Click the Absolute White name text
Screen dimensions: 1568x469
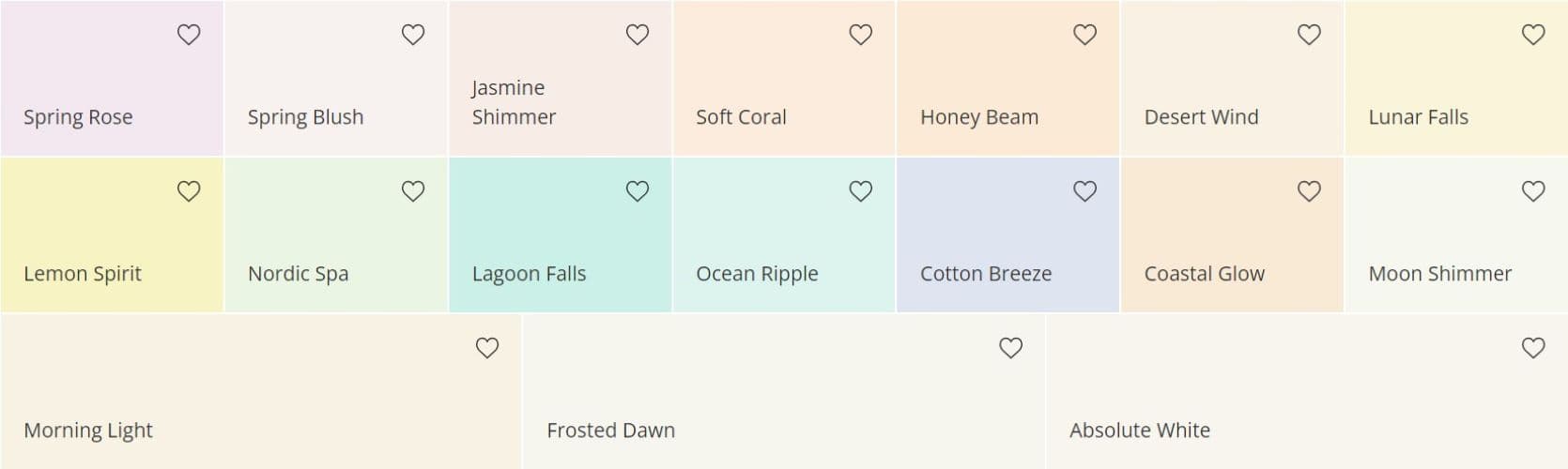1139,431
